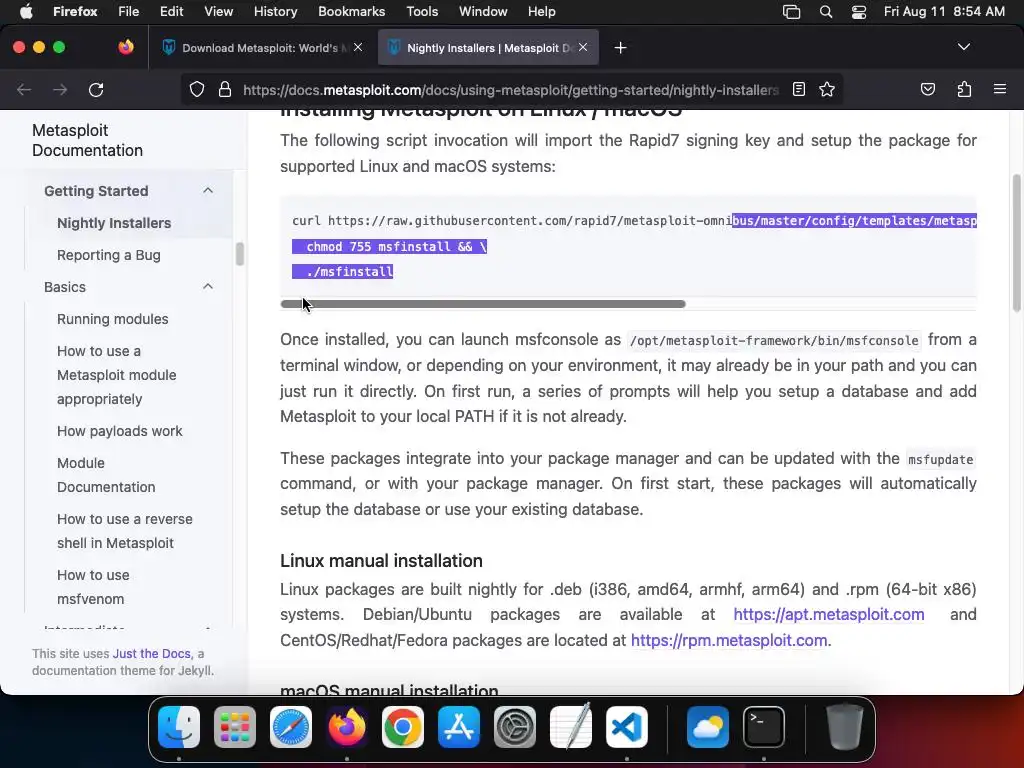Open the Extensions puzzle icon
The image size is (1024, 768).
[x=964, y=89]
